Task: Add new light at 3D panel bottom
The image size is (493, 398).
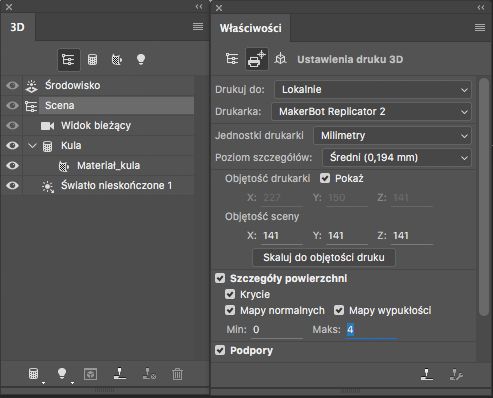Action: [x=62, y=374]
